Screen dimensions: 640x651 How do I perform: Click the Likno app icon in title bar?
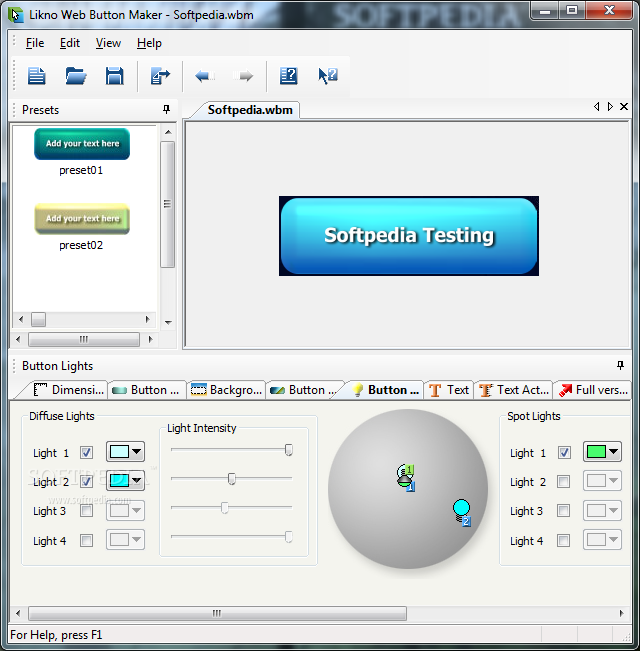coord(16,15)
